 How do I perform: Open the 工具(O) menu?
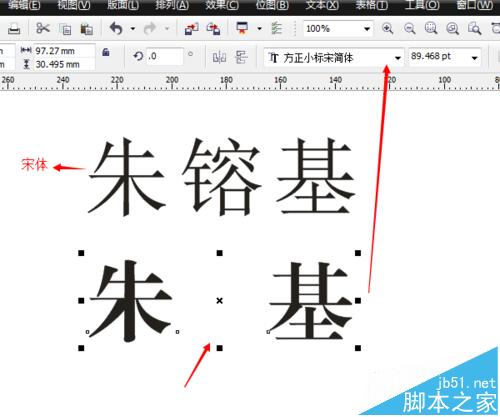(x=422, y=5)
